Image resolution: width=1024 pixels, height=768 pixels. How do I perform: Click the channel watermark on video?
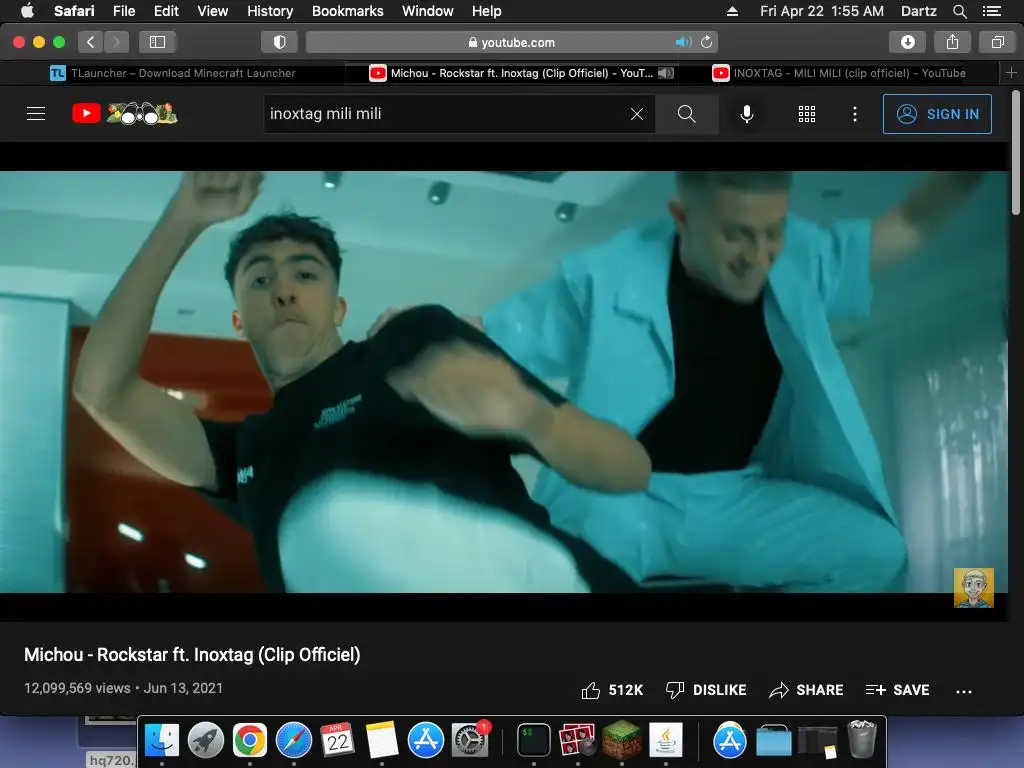coord(973,588)
